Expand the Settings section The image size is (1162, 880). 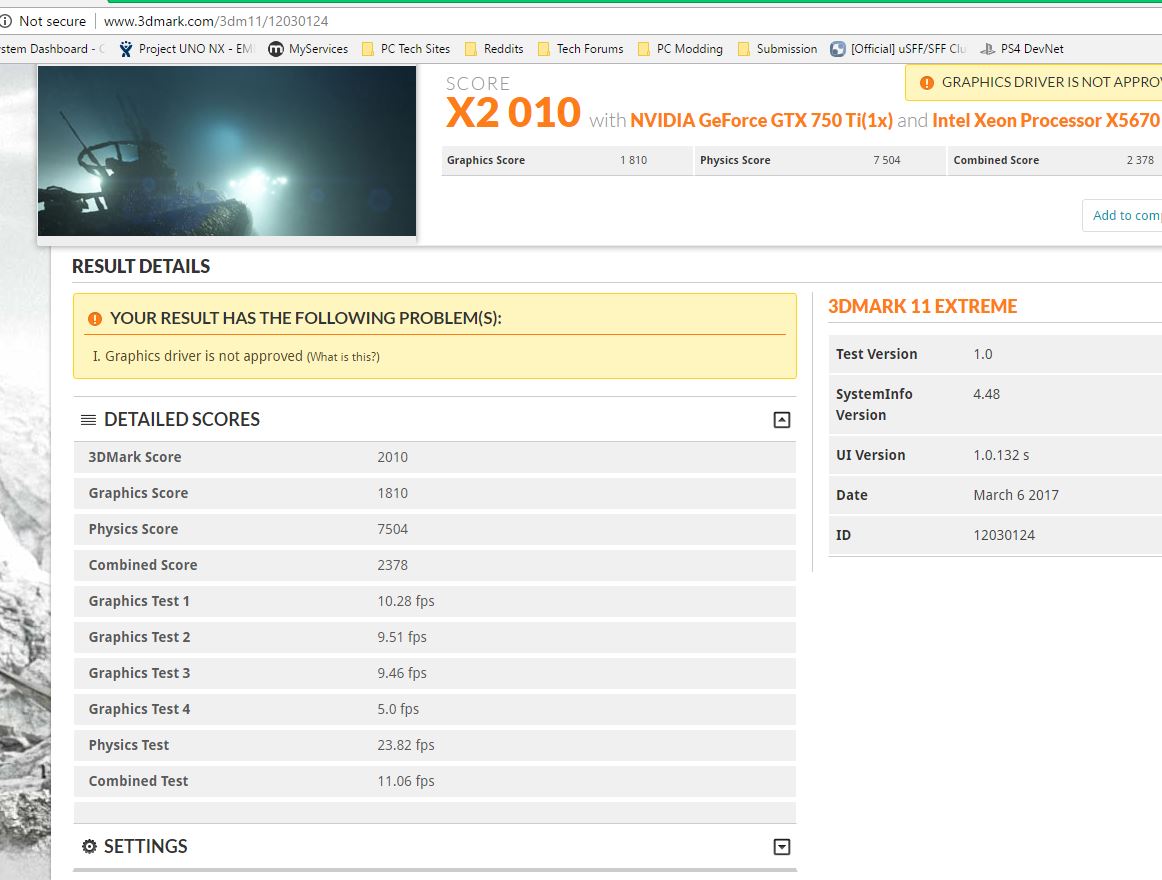click(782, 847)
